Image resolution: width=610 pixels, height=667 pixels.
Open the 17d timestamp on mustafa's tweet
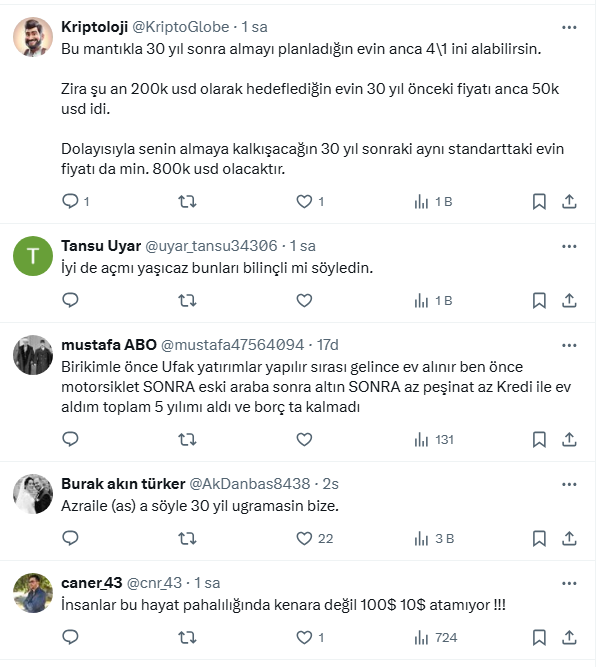328,345
